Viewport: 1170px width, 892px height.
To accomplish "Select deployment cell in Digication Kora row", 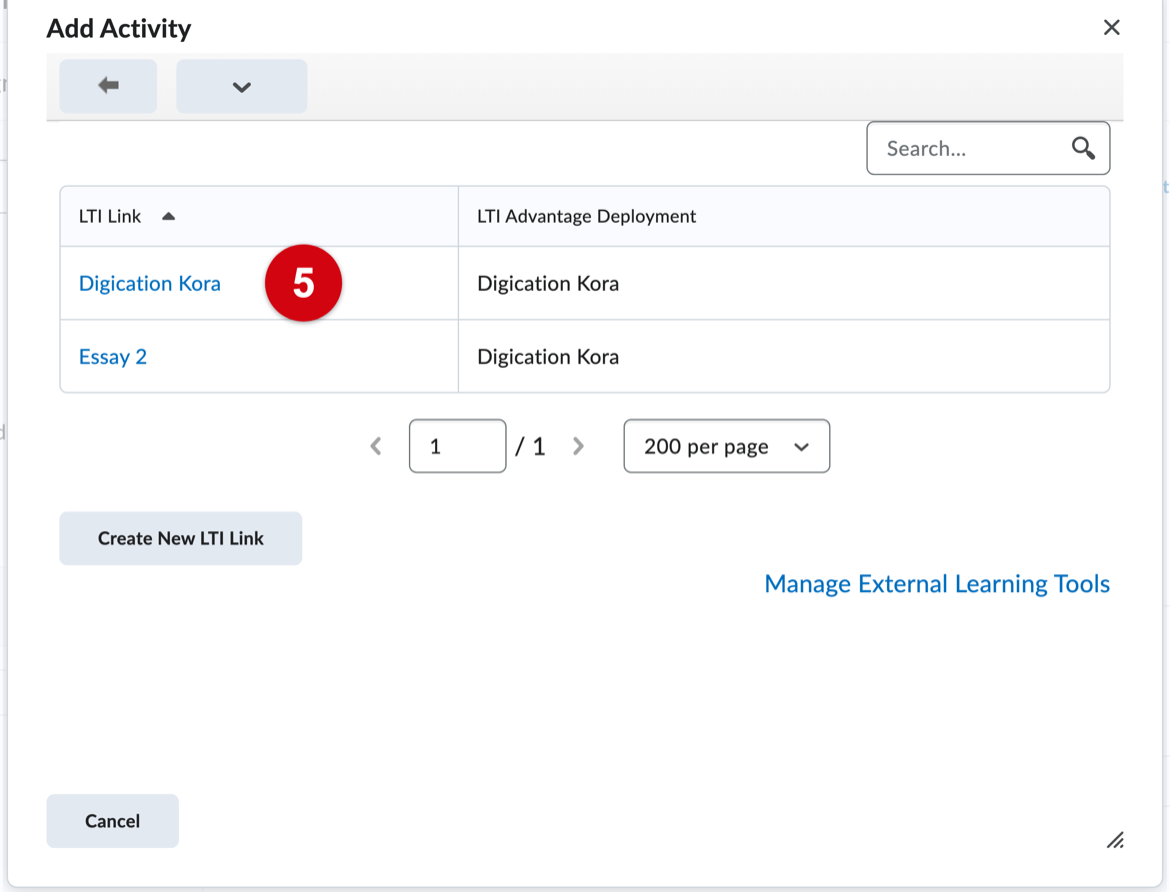I will coord(783,284).
